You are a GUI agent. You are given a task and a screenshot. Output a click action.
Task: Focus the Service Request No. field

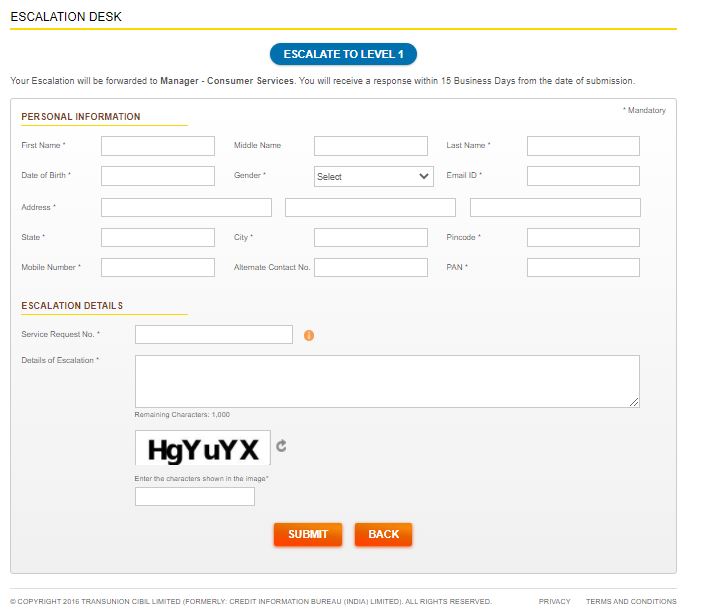(214, 334)
